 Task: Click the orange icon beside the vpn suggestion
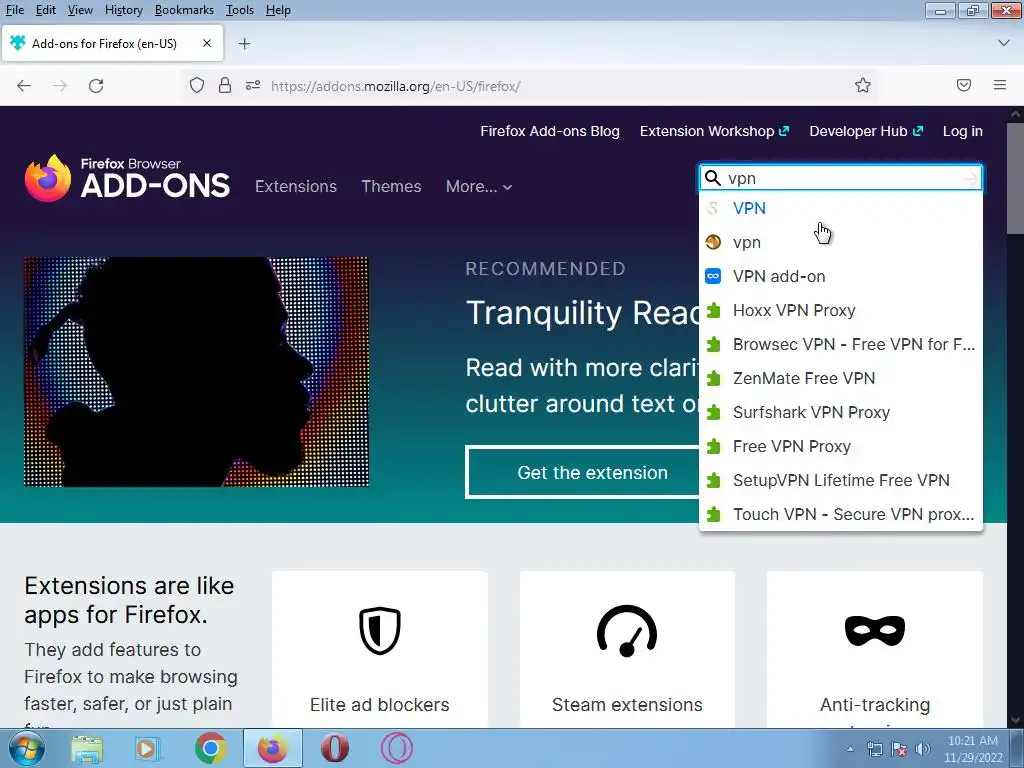[713, 242]
